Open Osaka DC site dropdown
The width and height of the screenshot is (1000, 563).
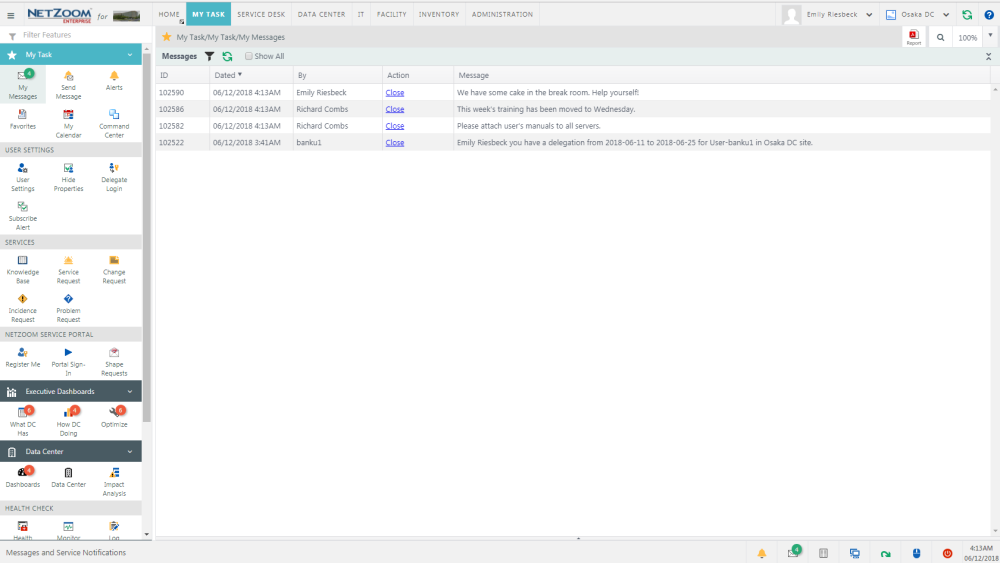(918, 15)
